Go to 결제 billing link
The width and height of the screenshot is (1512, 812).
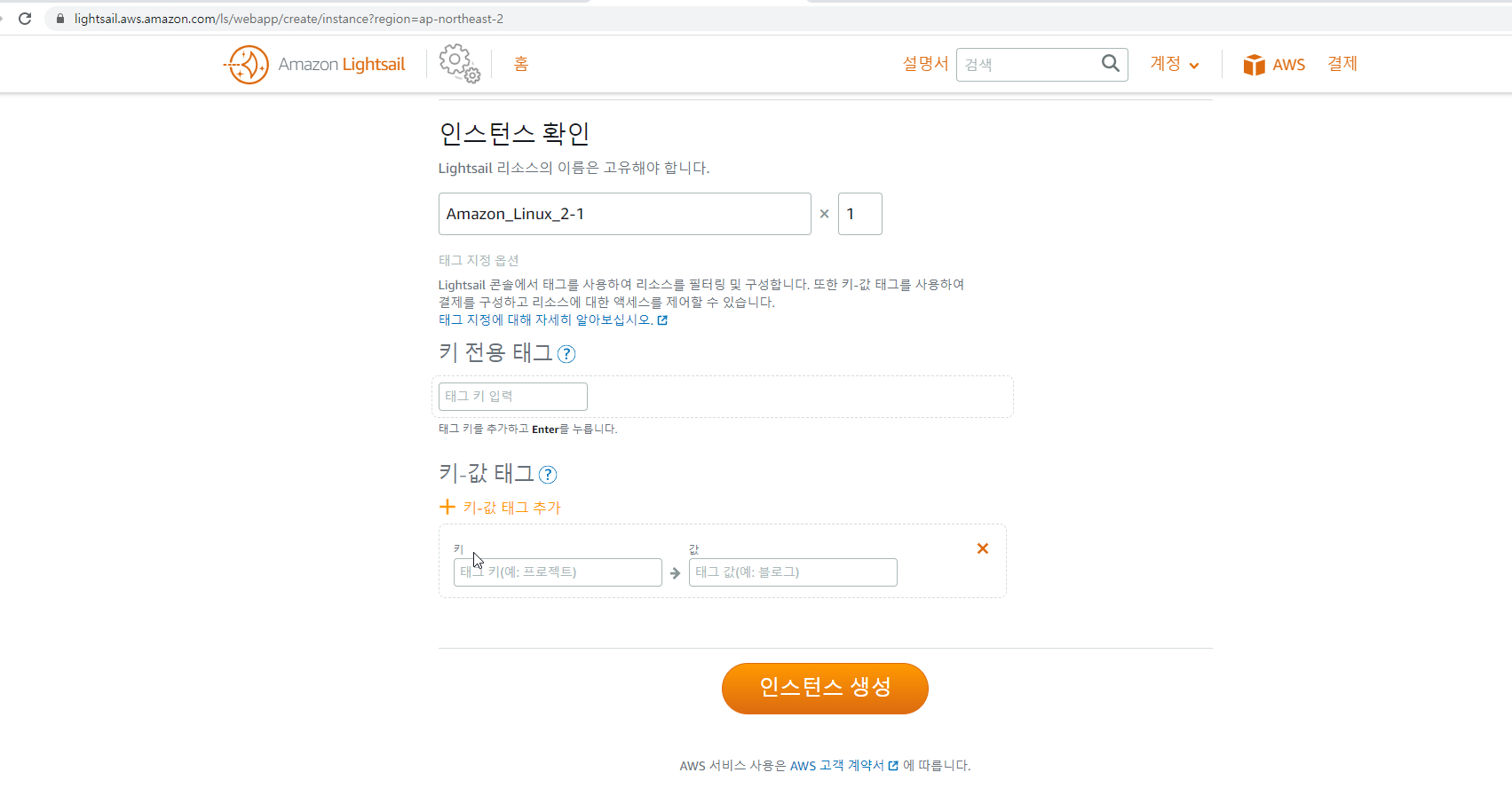(x=1342, y=64)
